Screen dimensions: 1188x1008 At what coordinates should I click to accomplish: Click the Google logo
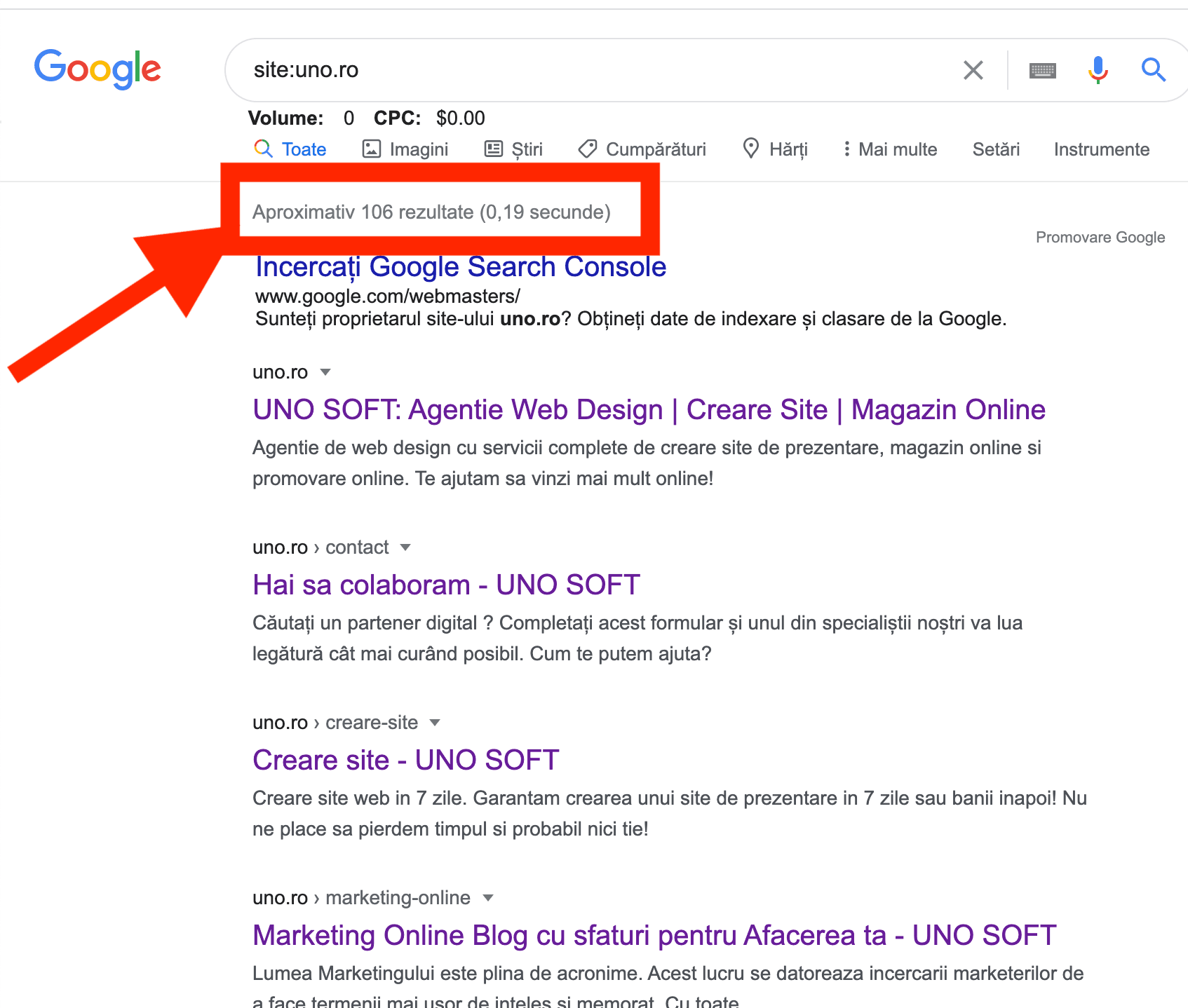97,69
